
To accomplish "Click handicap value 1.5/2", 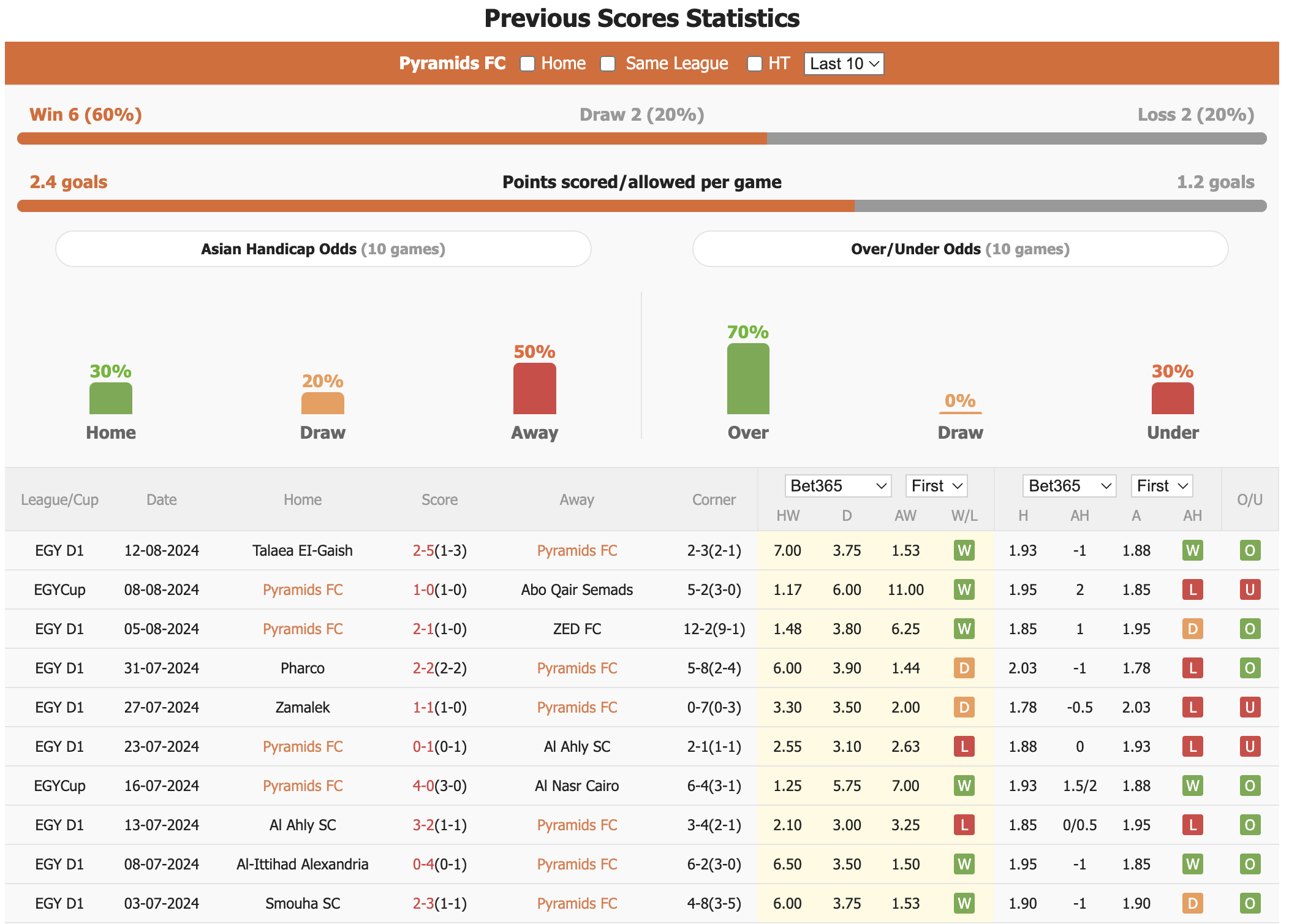I will tap(1079, 786).
